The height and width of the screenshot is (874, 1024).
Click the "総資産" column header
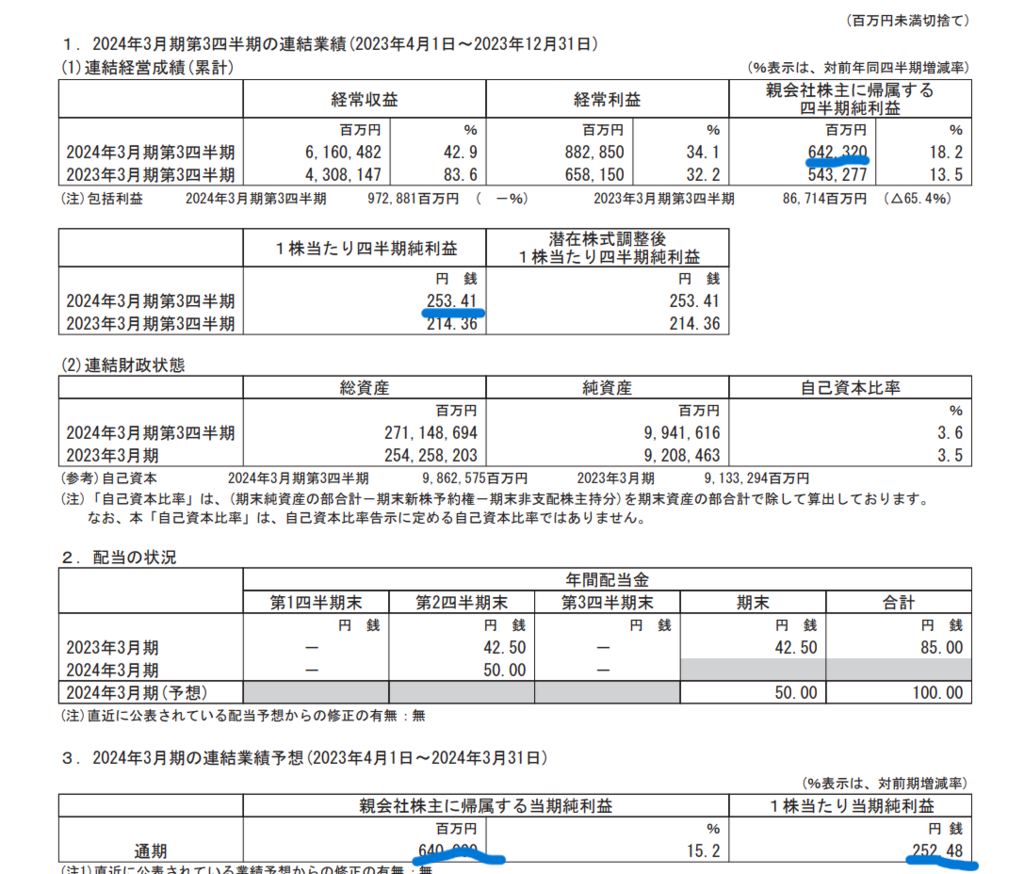click(364, 388)
